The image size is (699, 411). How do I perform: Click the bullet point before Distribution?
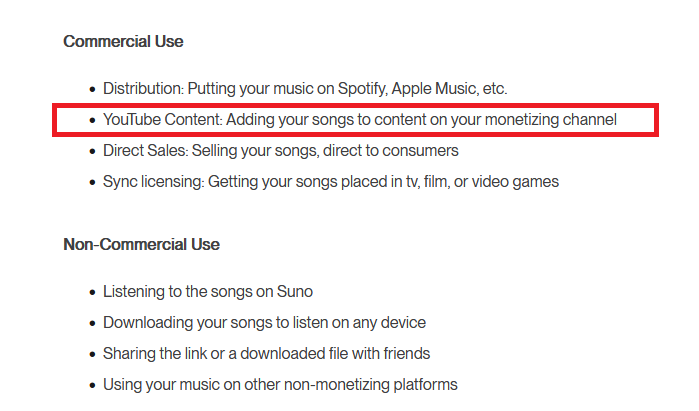(92, 90)
